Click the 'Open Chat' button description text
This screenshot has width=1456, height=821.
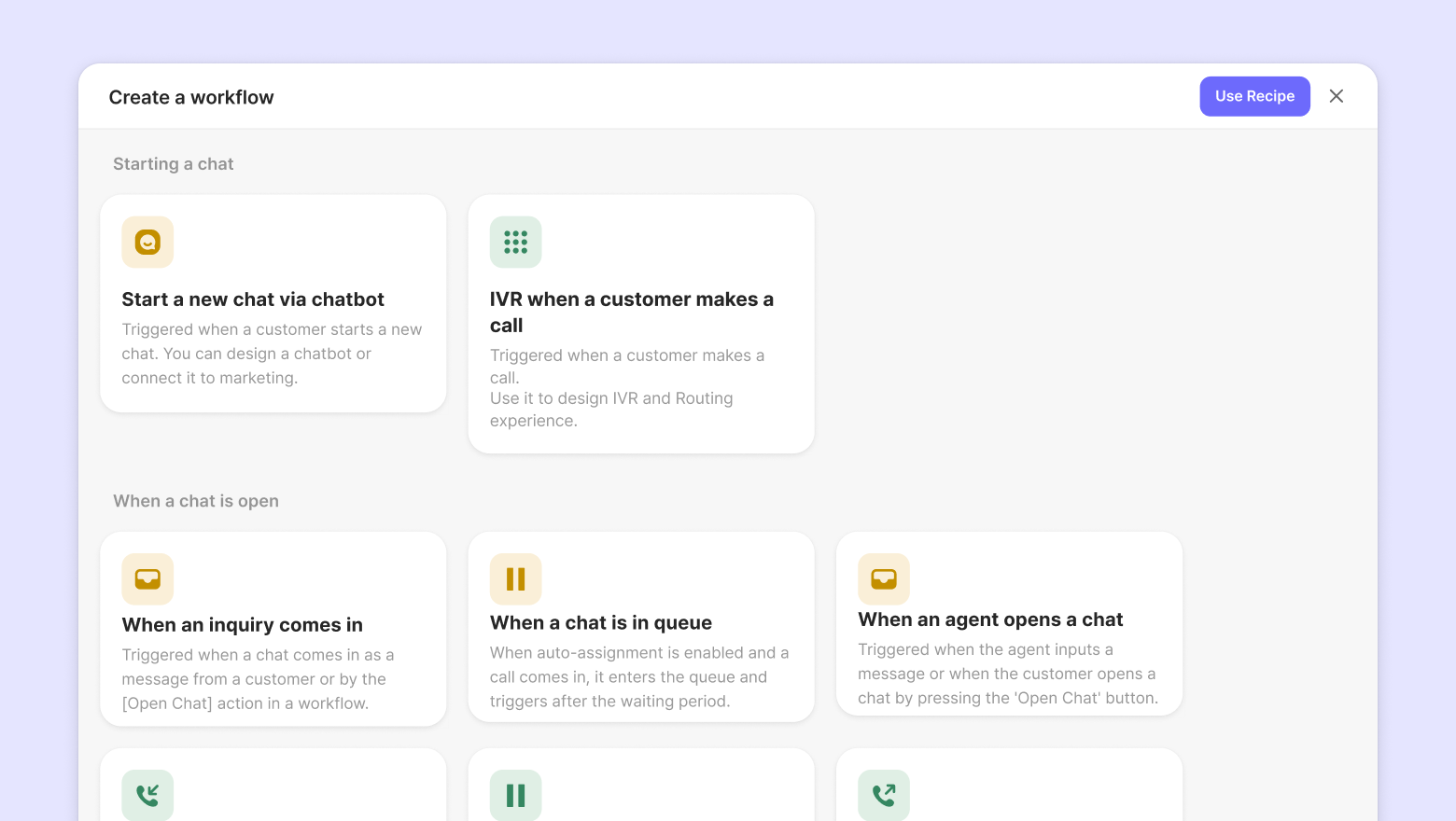(1007, 674)
